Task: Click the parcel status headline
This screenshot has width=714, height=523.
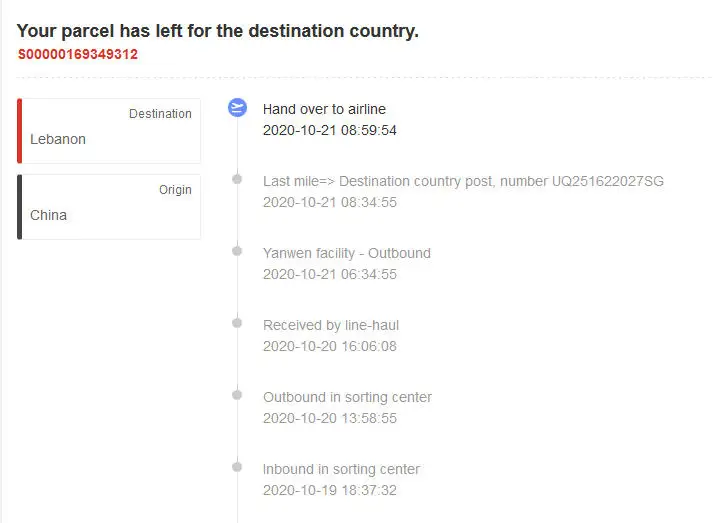Action: 218,31
